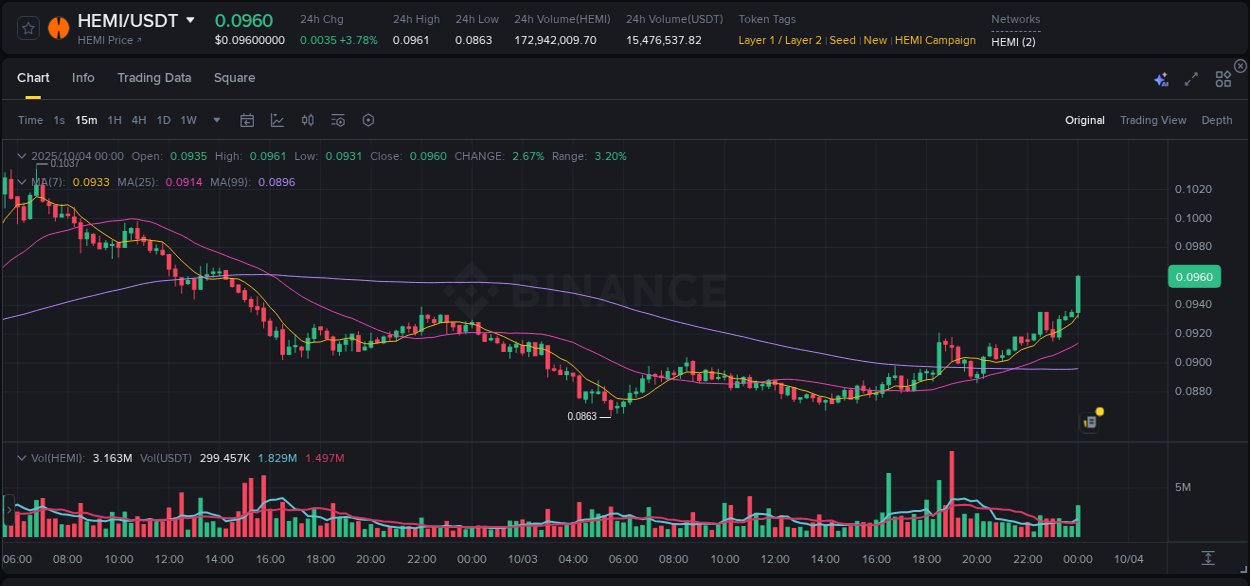Collapse the main price chart panel chevron
Viewport: 1250px width, 586px height.
[x=22, y=156]
